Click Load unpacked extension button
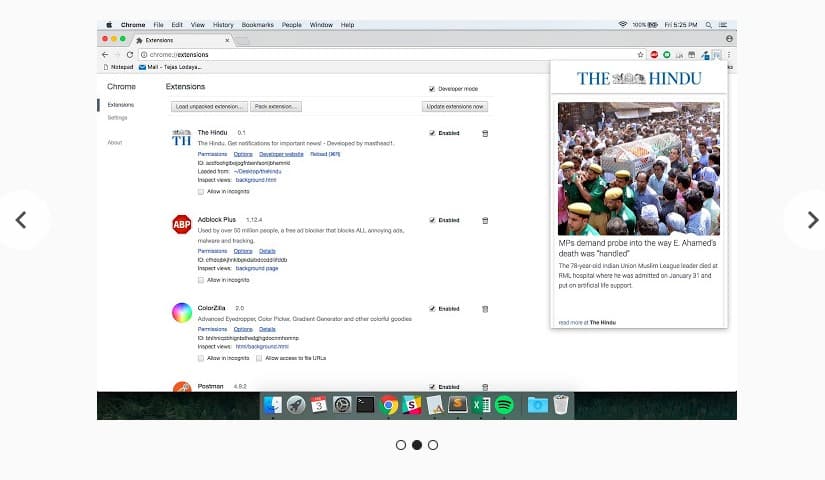Viewport: 825px width, 480px height. pyautogui.click(x=209, y=107)
